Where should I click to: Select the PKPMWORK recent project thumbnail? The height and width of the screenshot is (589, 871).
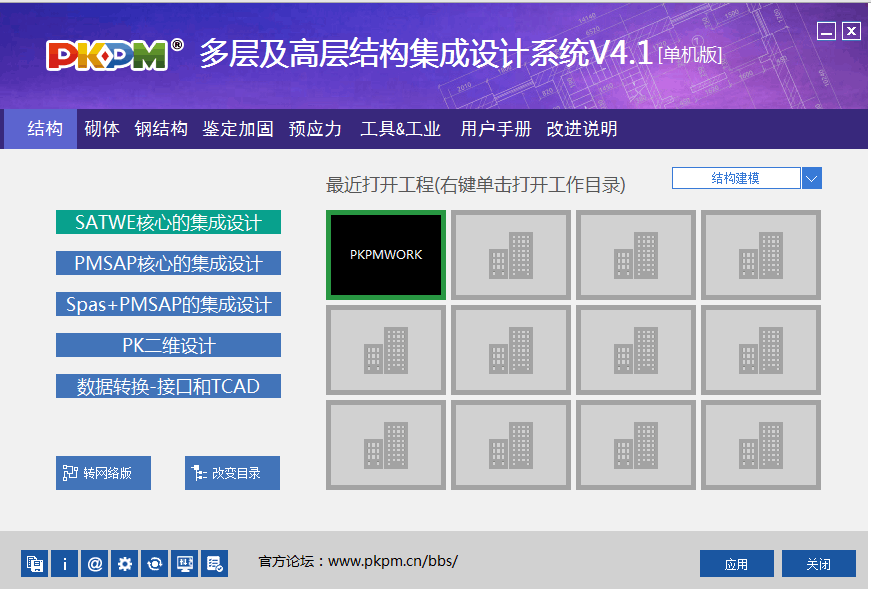point(386,254)
